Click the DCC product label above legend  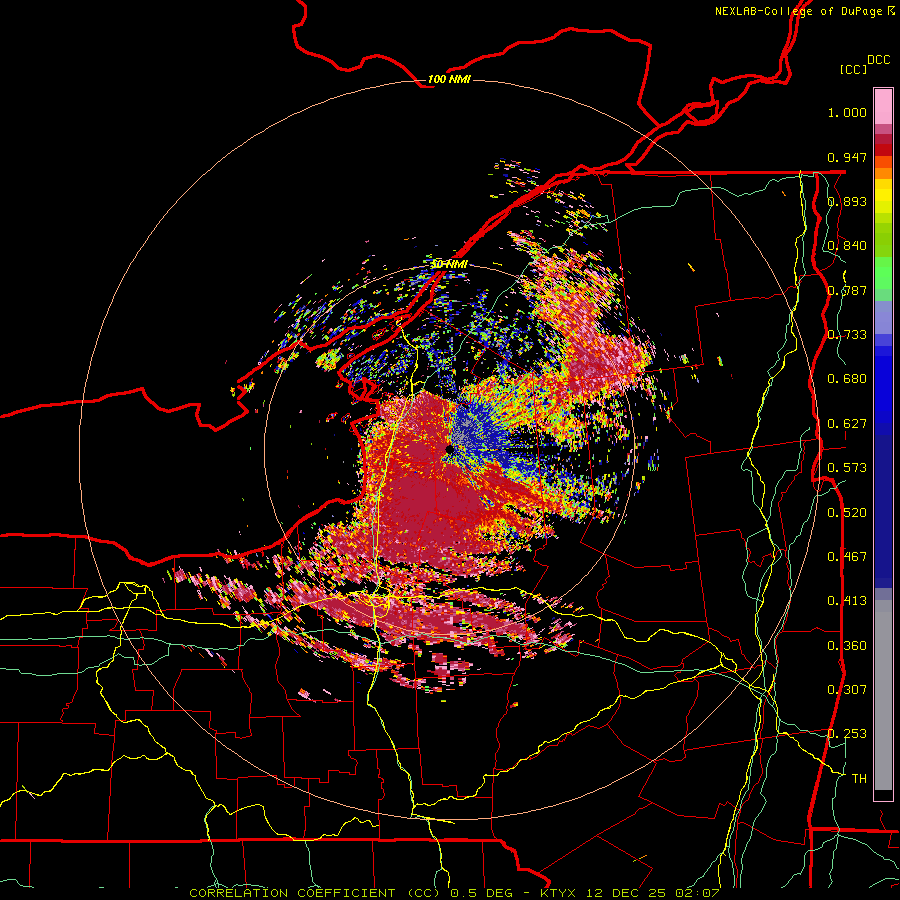[x=878, y=59]
